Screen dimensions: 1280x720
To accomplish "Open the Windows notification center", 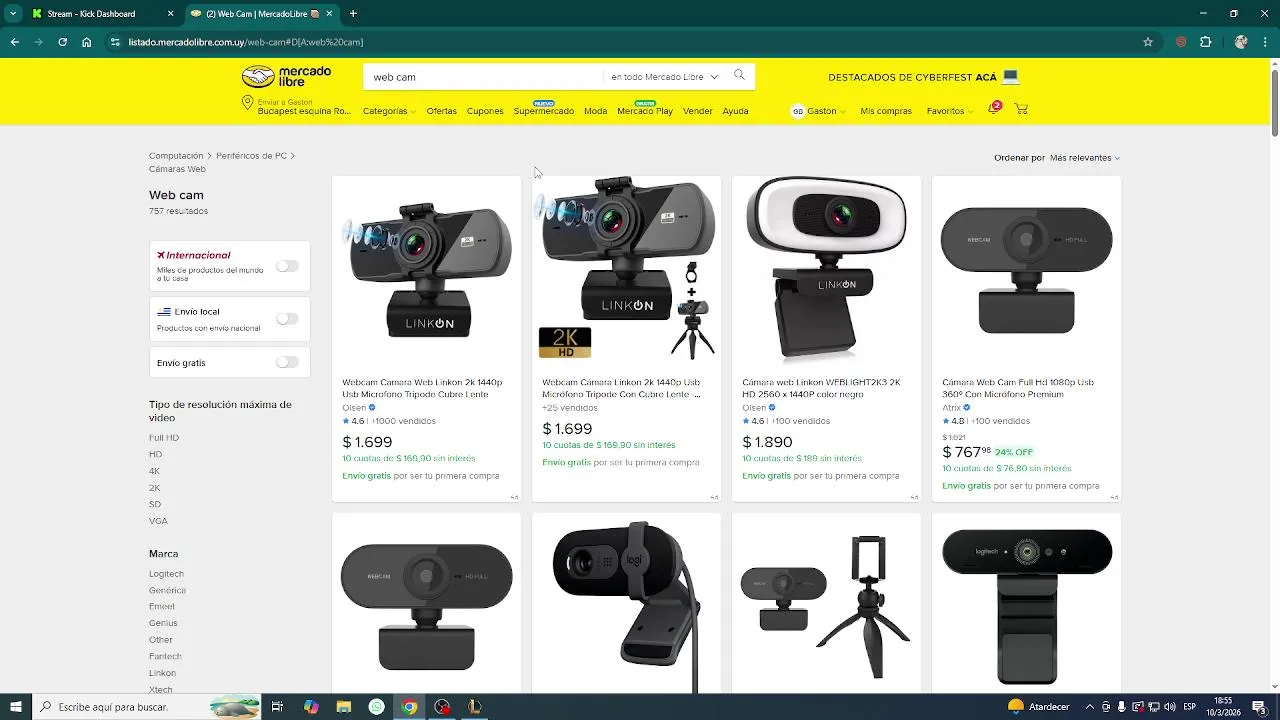I will (1259, 707).
